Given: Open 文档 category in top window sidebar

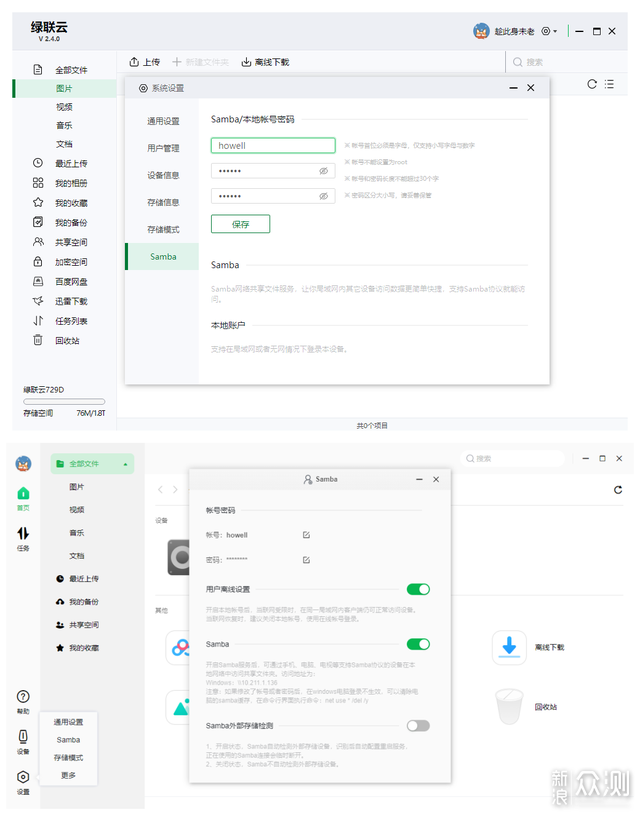Looking at the screenshot, I should coord(64,144).
